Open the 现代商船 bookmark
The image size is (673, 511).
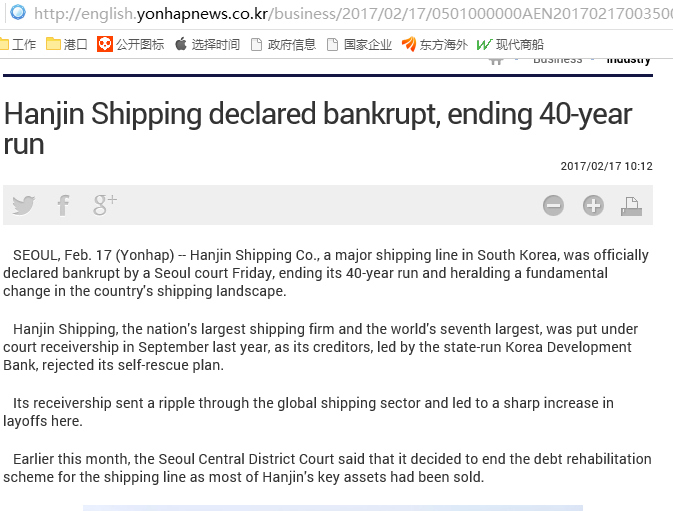(x=510, y=44)
